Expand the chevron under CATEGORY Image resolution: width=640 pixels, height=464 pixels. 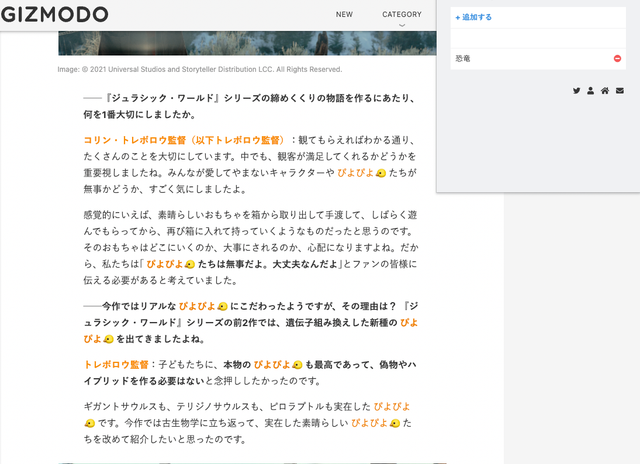pyautogui.click(x=402, y=25)
